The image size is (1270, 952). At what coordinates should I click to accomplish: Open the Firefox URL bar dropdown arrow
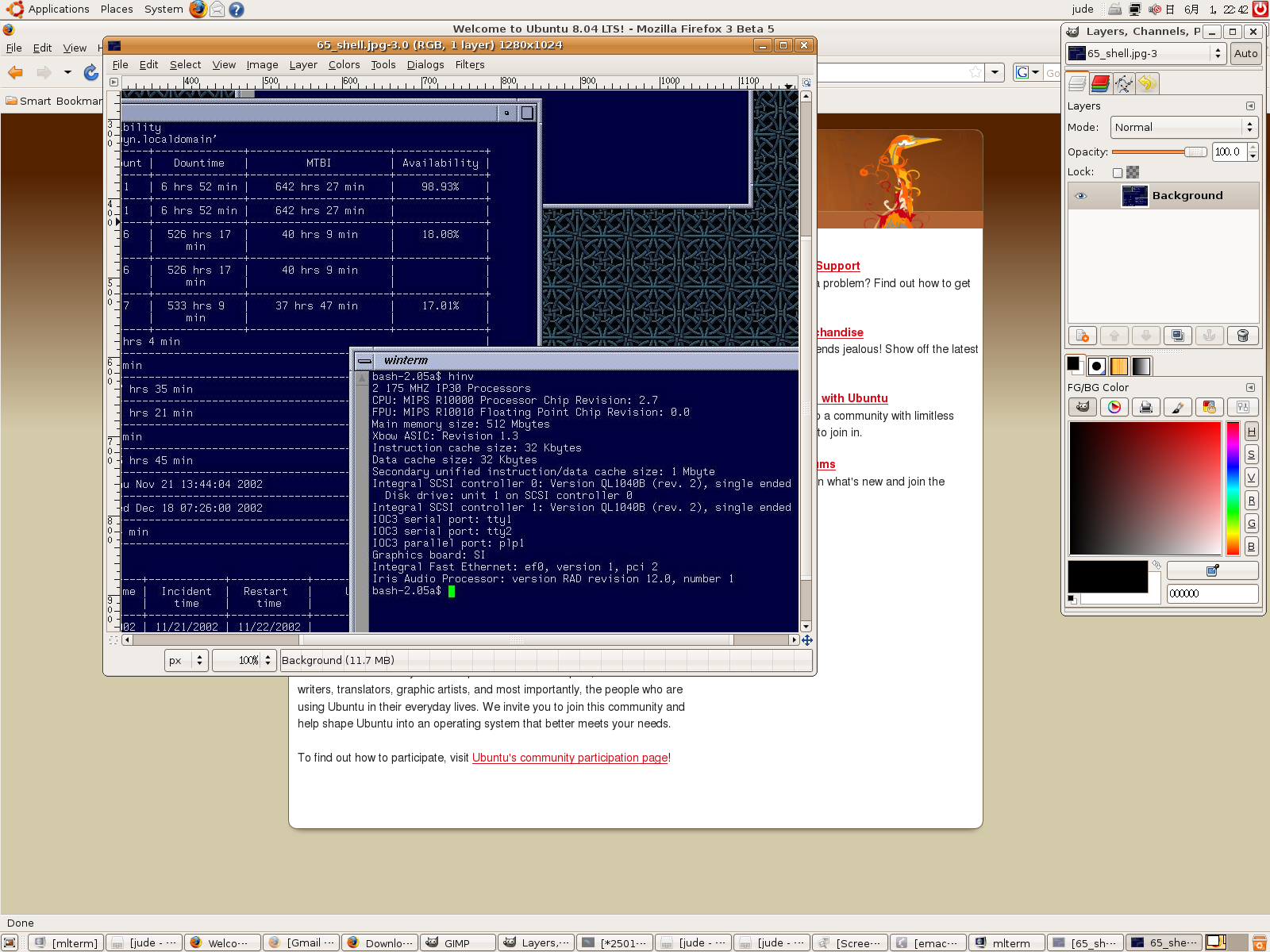995,72
